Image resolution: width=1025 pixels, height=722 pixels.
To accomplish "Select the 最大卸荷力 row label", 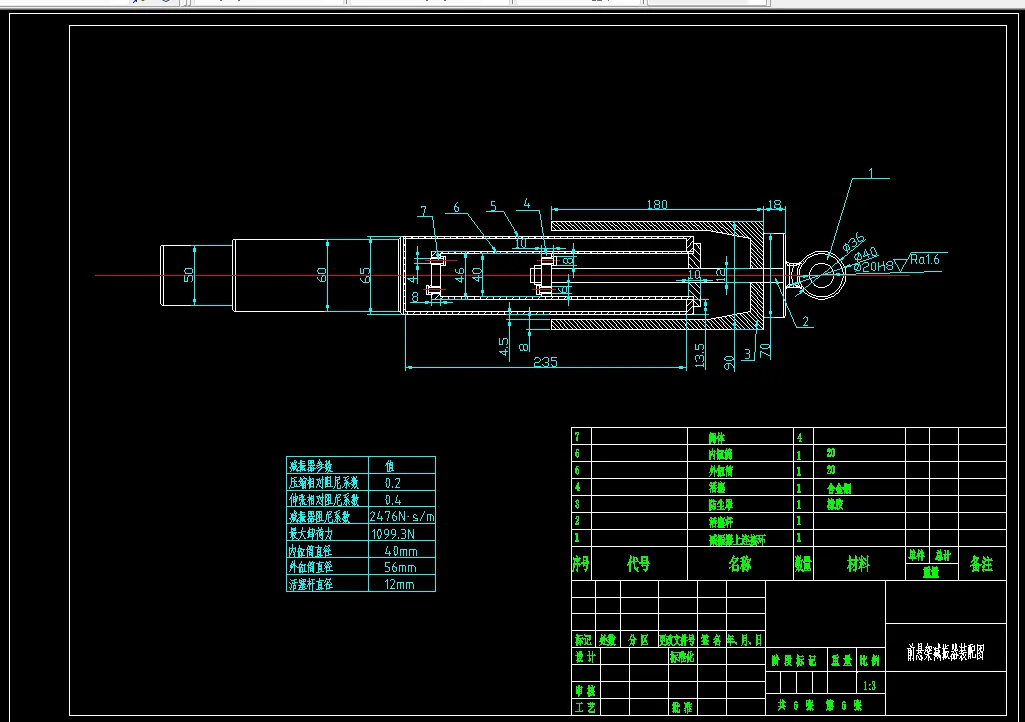I will pyautogui.click(x=311, y=534).
